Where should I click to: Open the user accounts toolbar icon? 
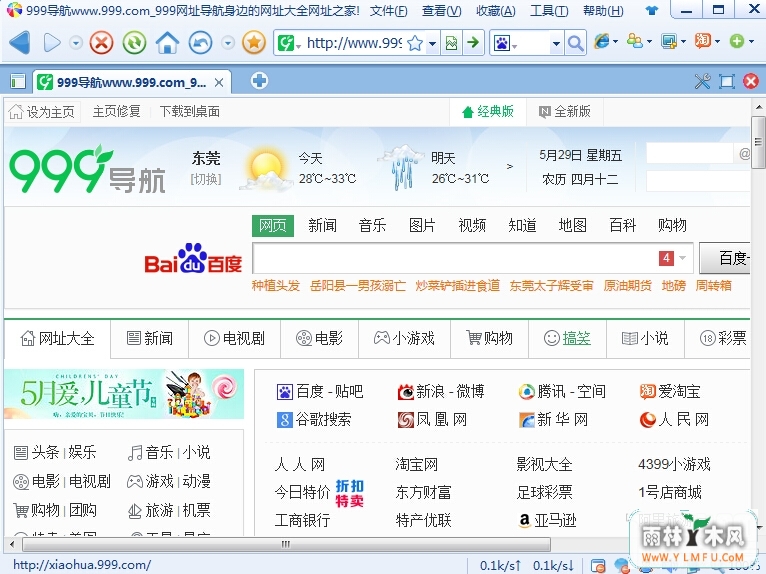[635, 42]
